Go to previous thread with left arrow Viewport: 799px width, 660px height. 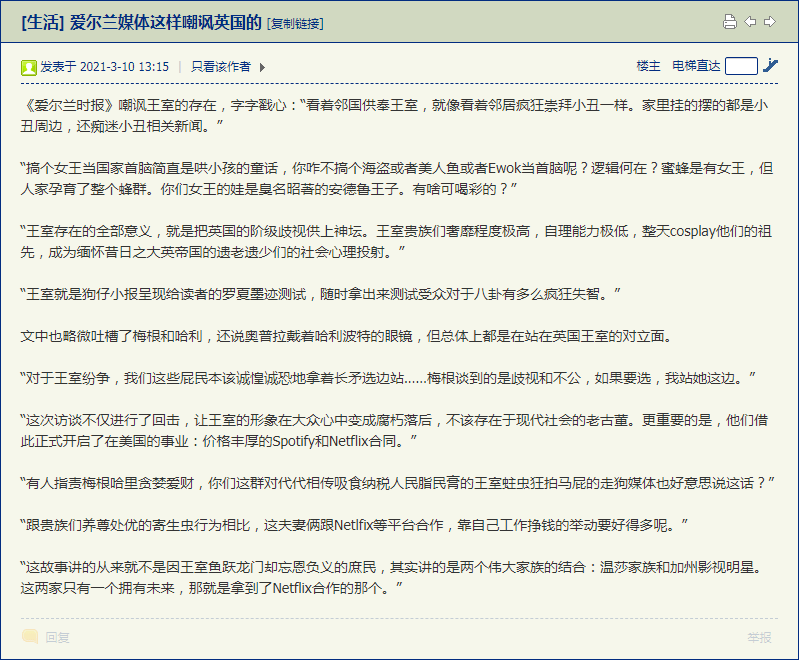tap(750, 21)
